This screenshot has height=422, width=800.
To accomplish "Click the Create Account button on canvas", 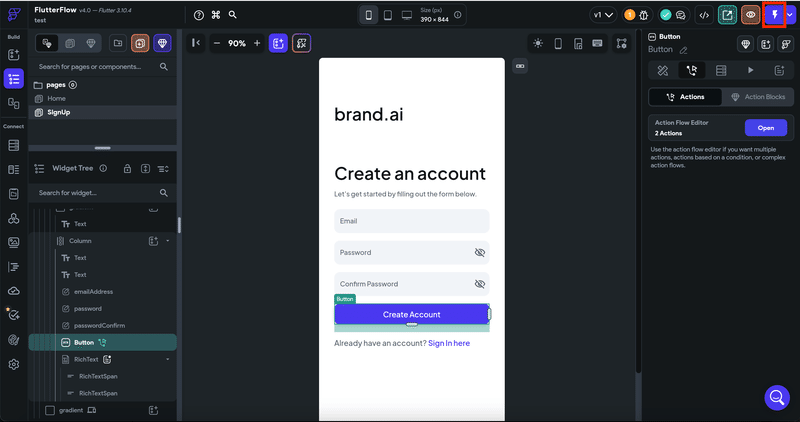I will [412, 314].
